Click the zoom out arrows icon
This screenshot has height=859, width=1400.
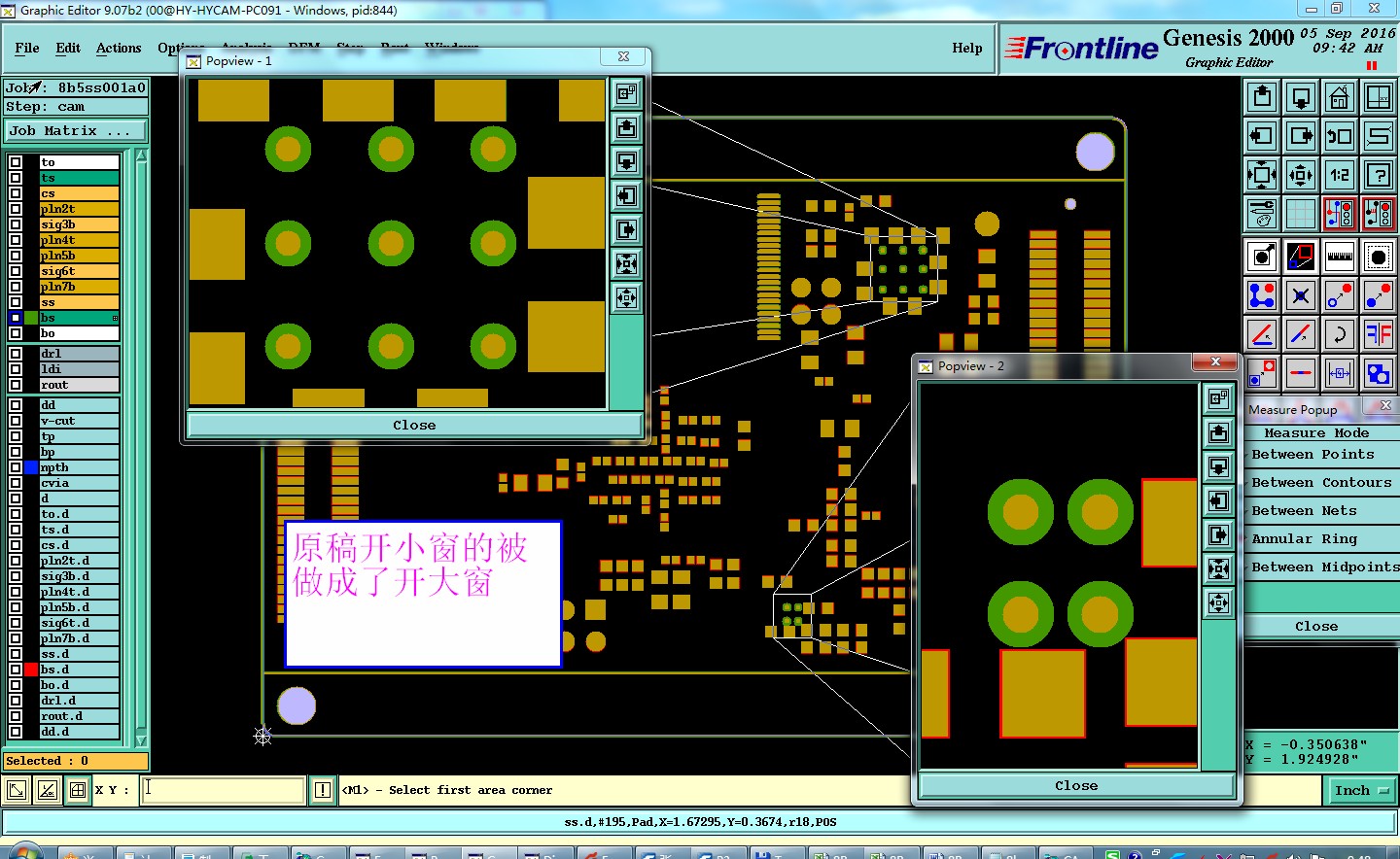[1262, 175]
